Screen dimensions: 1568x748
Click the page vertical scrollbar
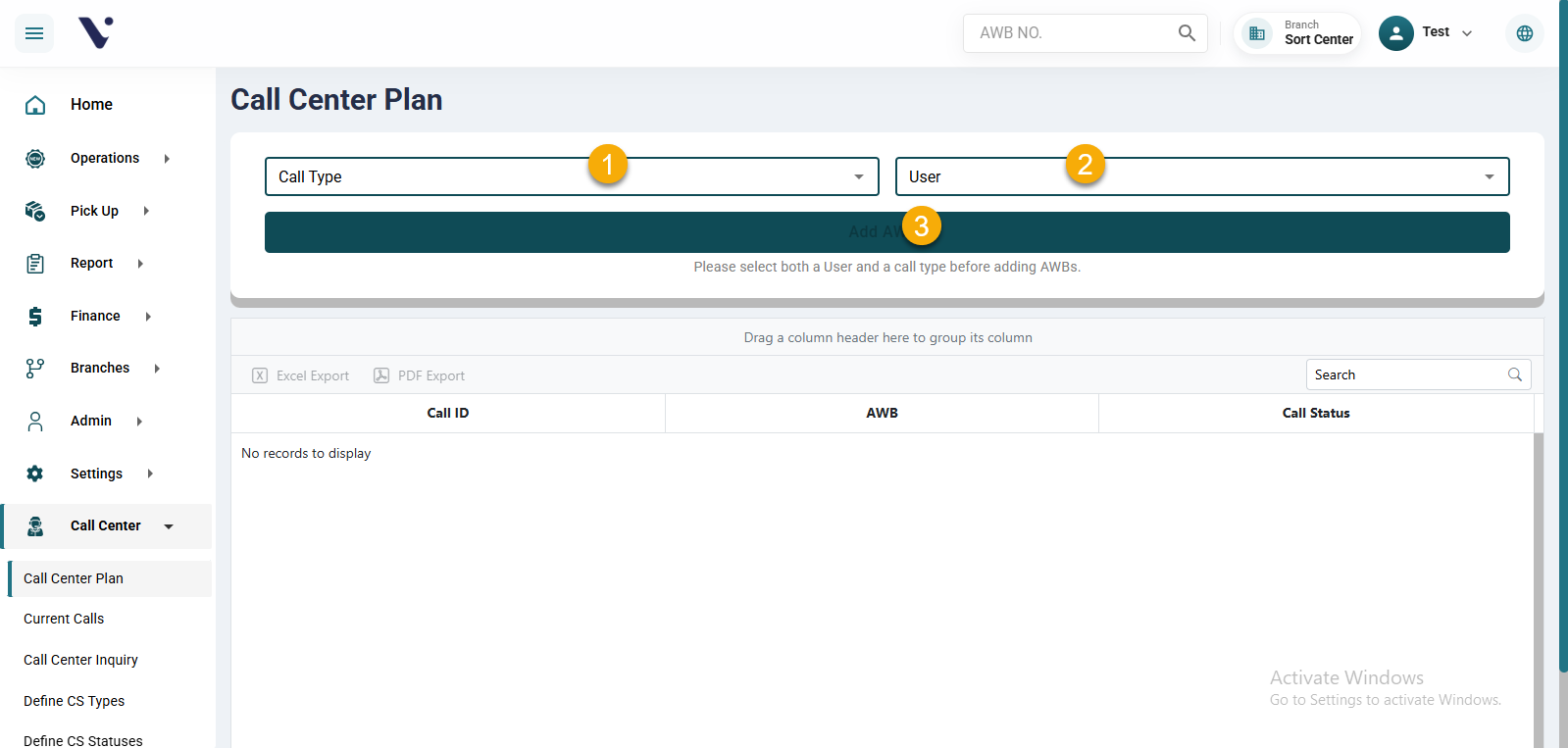(1563, 335)
